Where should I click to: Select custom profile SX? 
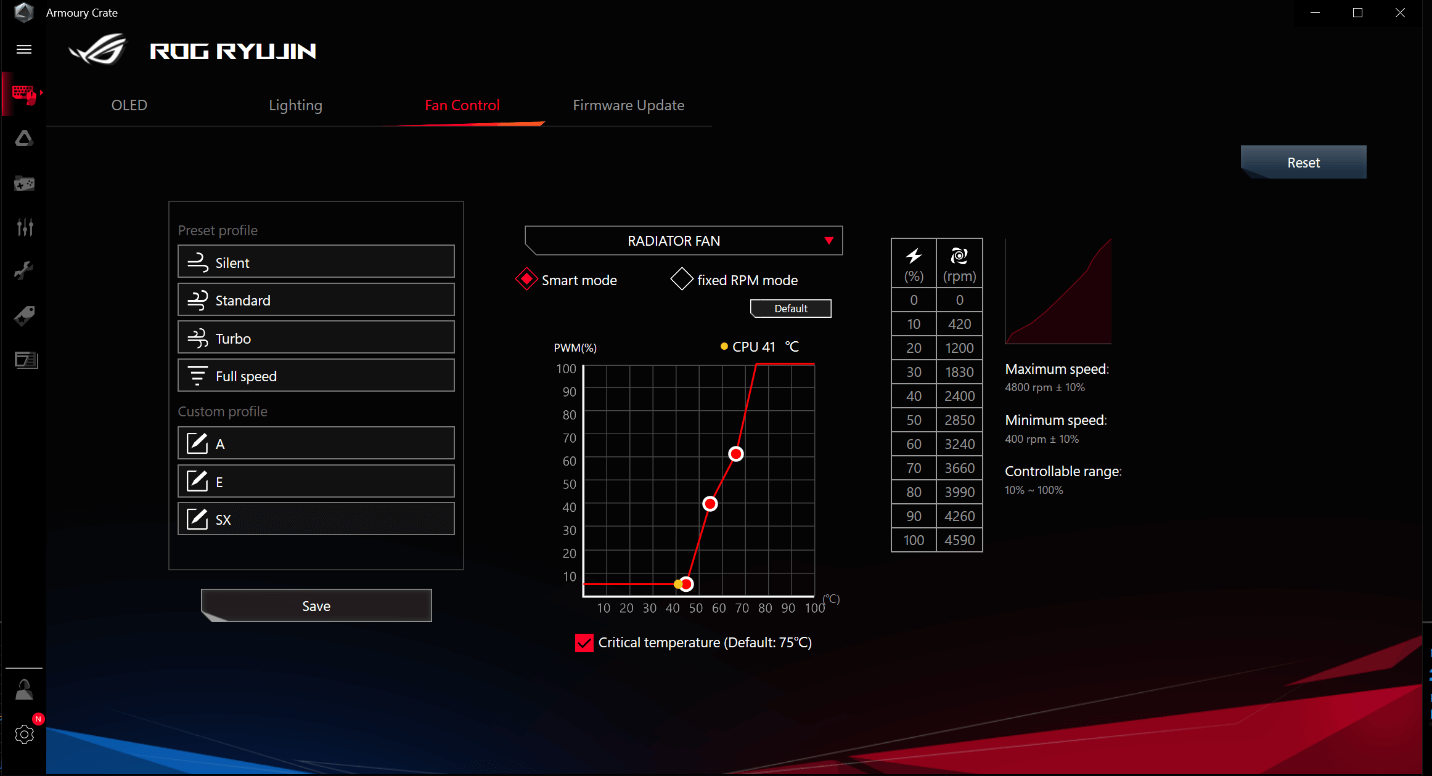click(x=316, y=519)
